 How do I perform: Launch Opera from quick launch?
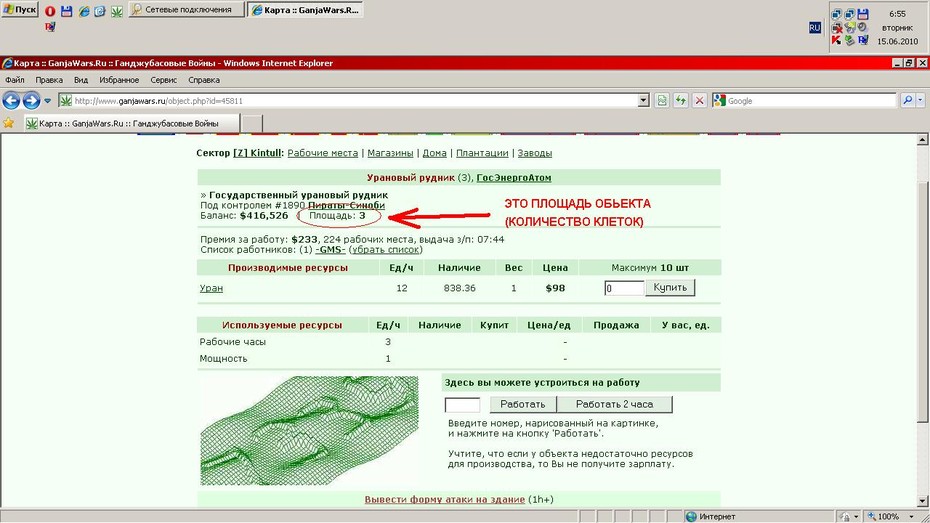(x=50, y=11)
